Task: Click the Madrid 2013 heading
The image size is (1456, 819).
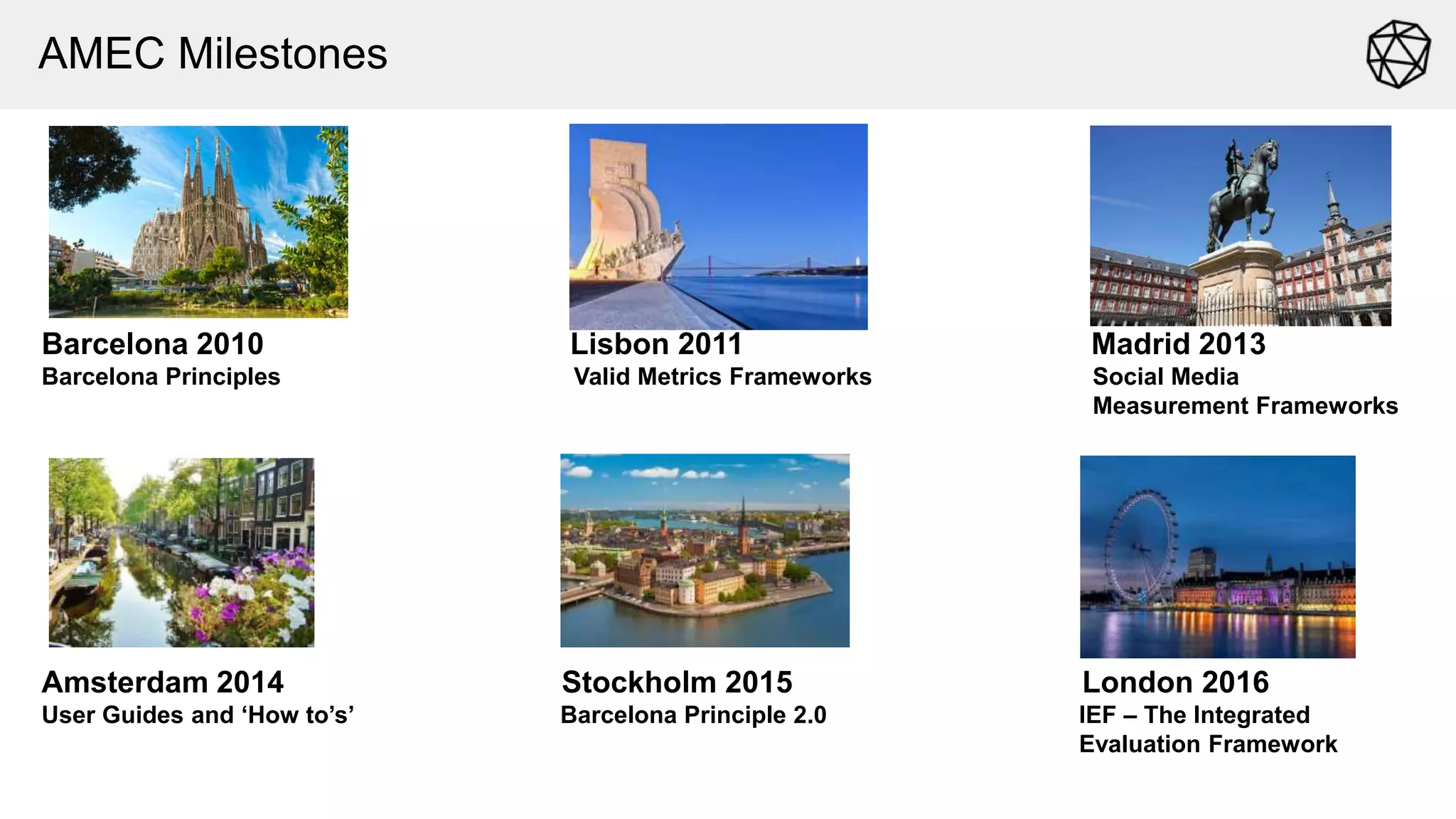Action: tap(1178, 344)
